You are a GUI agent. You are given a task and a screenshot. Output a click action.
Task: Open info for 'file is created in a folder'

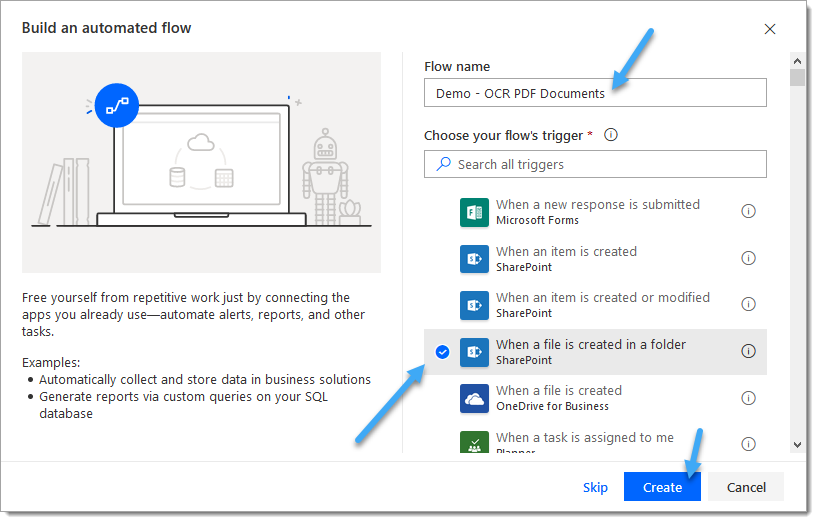(x=748, y=351)
